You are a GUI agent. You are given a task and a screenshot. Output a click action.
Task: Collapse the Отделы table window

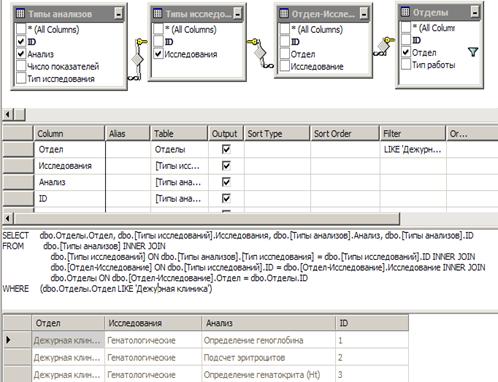475,12
